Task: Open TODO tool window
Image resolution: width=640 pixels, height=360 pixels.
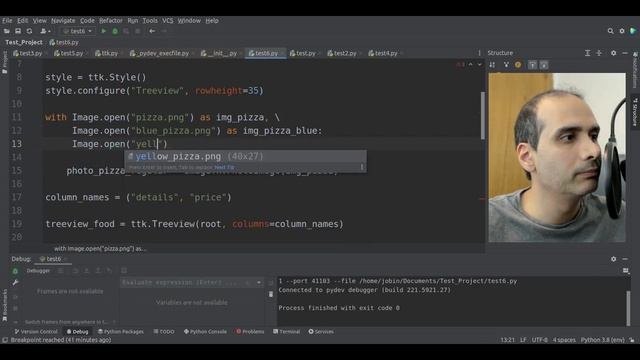Action: click(164, 331)
